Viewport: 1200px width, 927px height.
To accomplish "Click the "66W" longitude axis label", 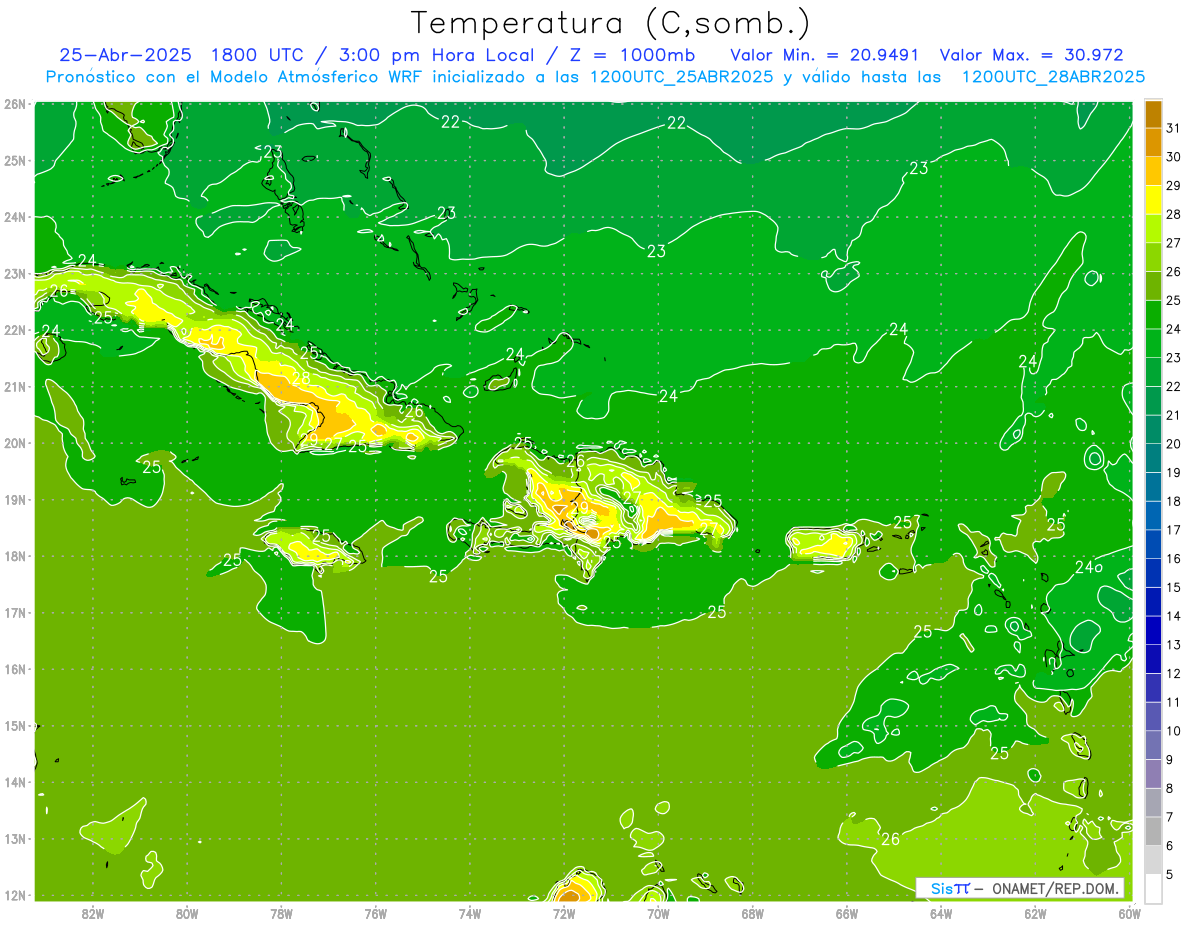I will [x=847, y=913].
